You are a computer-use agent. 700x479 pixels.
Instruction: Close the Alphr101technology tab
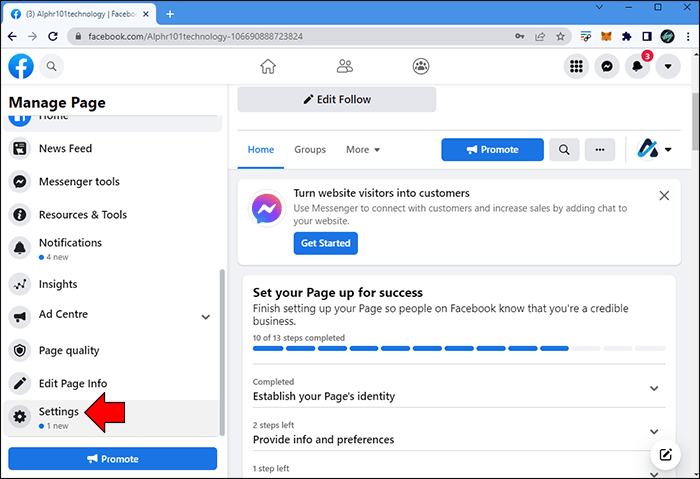click(146, 14)
